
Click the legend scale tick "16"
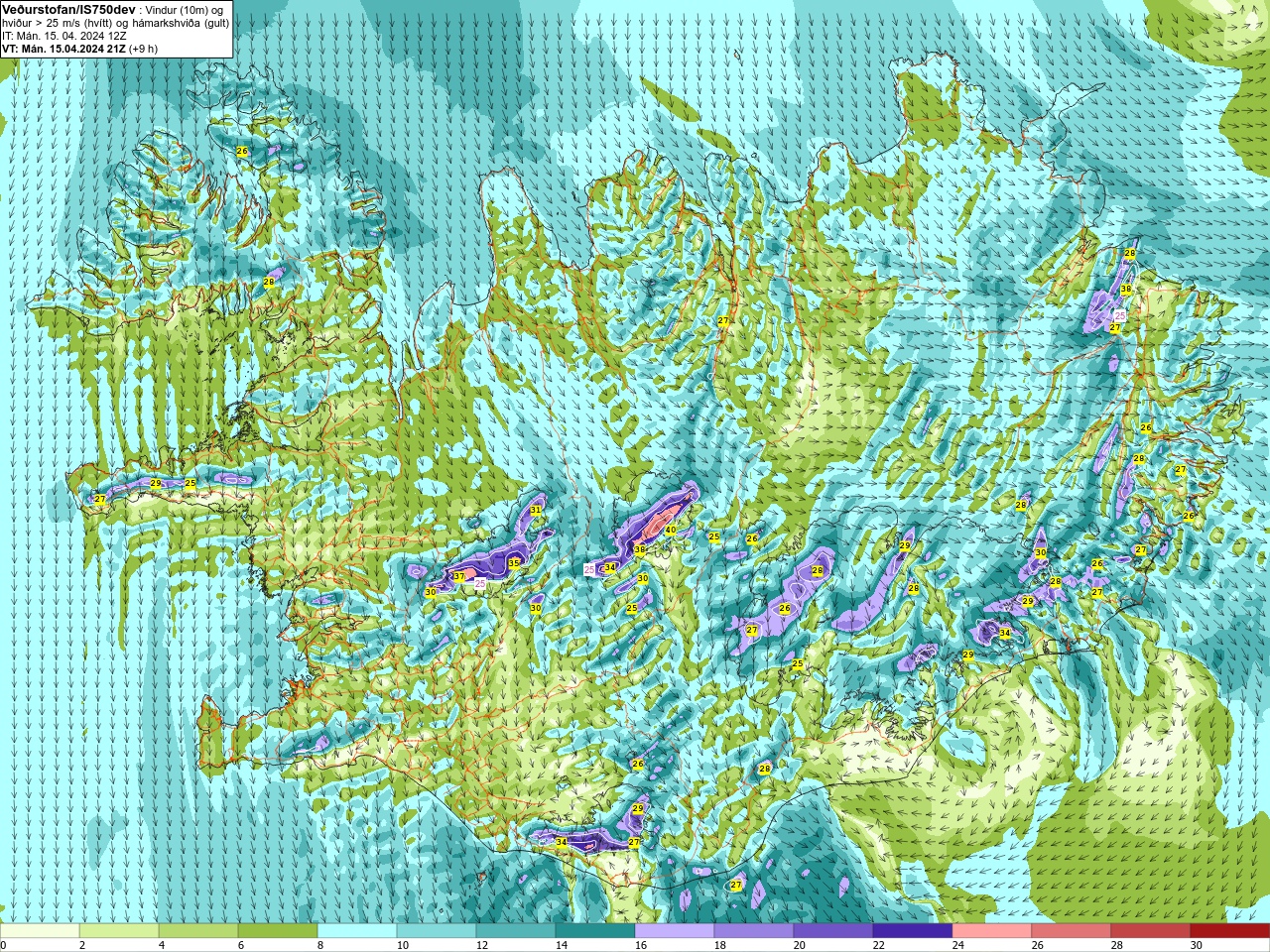(x=641, y=945)
